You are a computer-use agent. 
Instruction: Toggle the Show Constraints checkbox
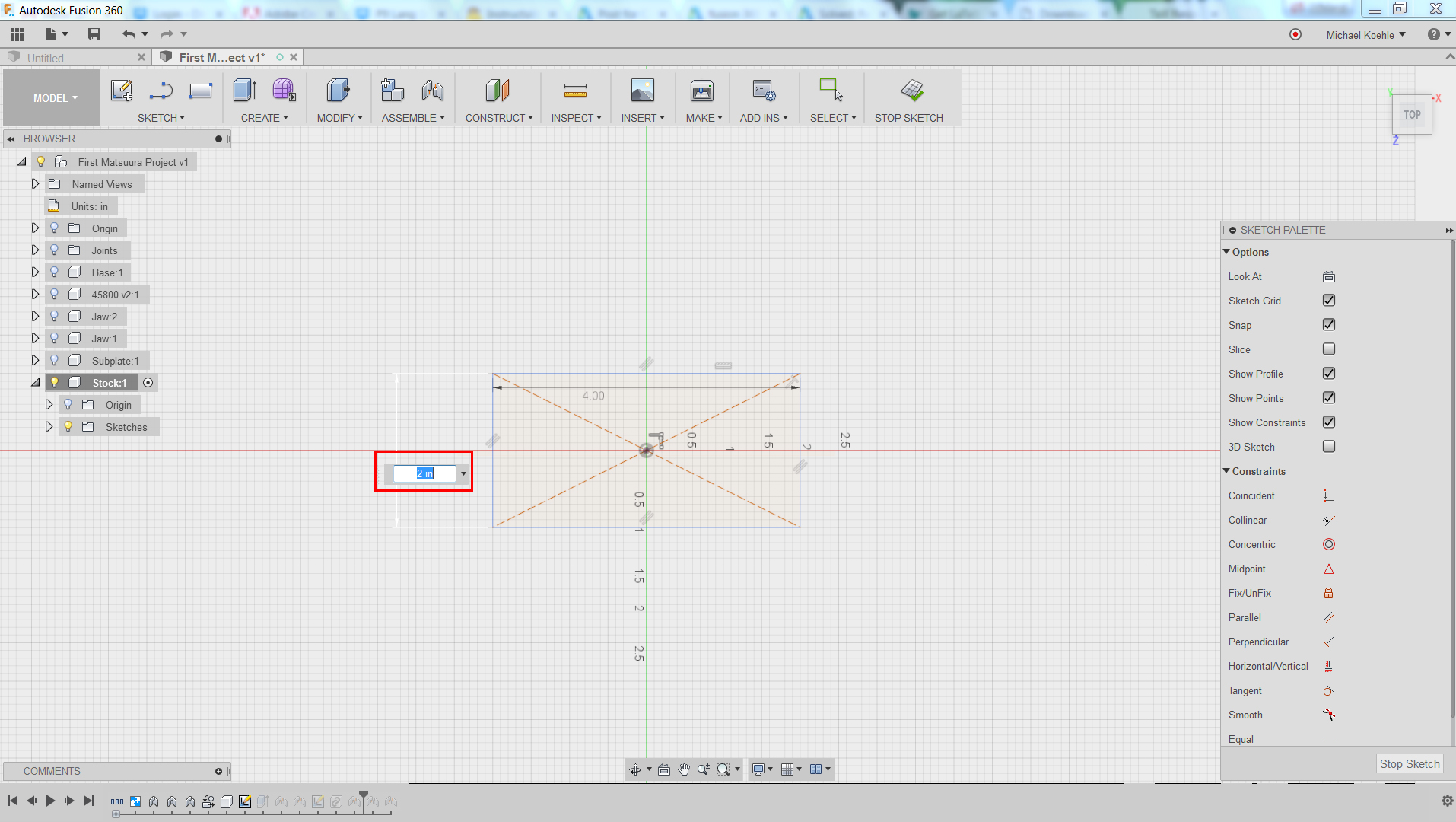(1329, 422)
